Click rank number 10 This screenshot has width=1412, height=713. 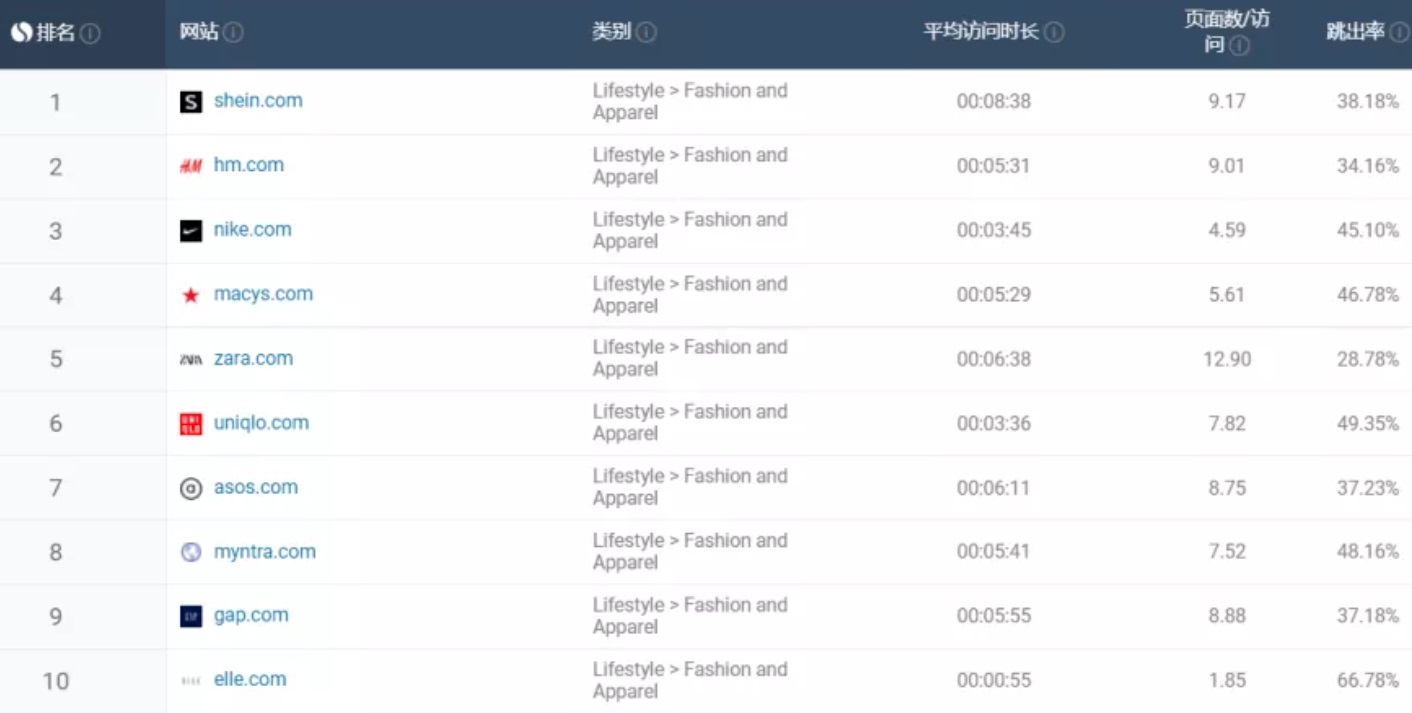[x=56, y=681]
